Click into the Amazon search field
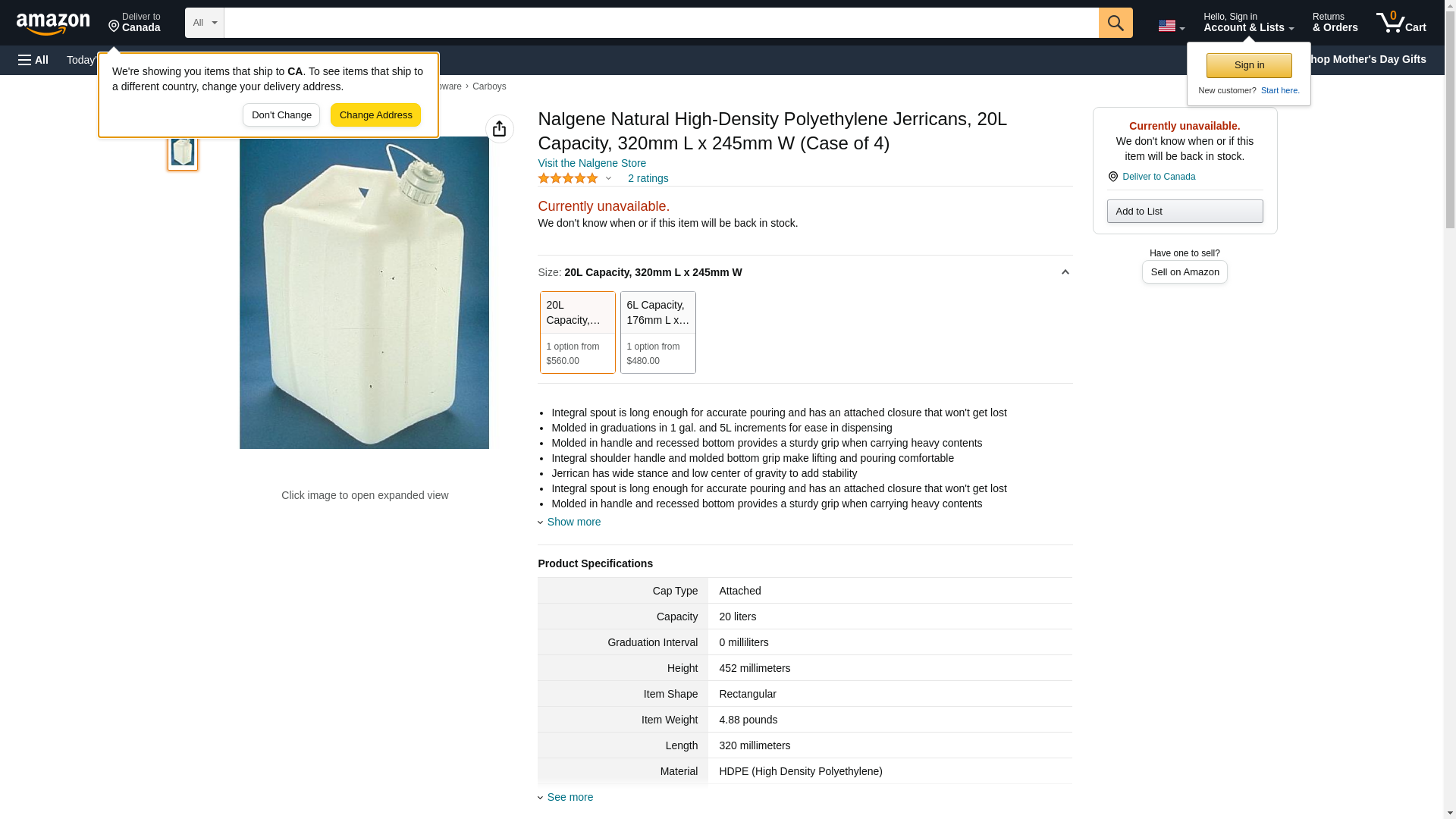 click(x=661, y=23)
